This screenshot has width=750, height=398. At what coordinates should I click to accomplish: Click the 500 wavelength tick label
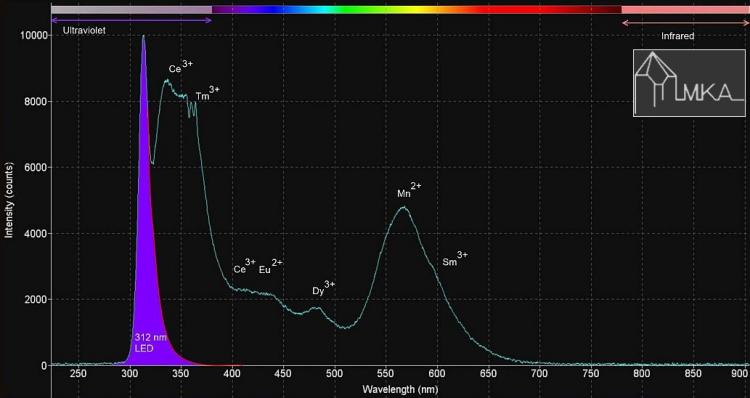[x=334, y=374]
